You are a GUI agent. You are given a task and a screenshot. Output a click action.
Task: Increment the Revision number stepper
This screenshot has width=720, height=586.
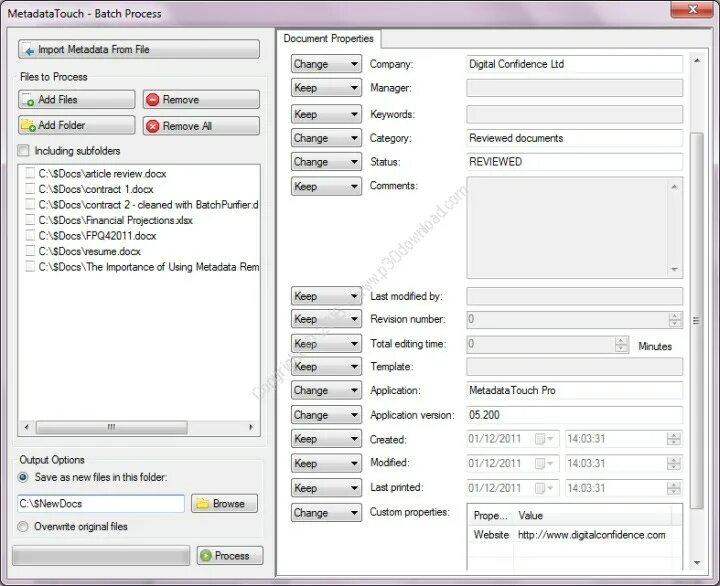click(675, 316)
